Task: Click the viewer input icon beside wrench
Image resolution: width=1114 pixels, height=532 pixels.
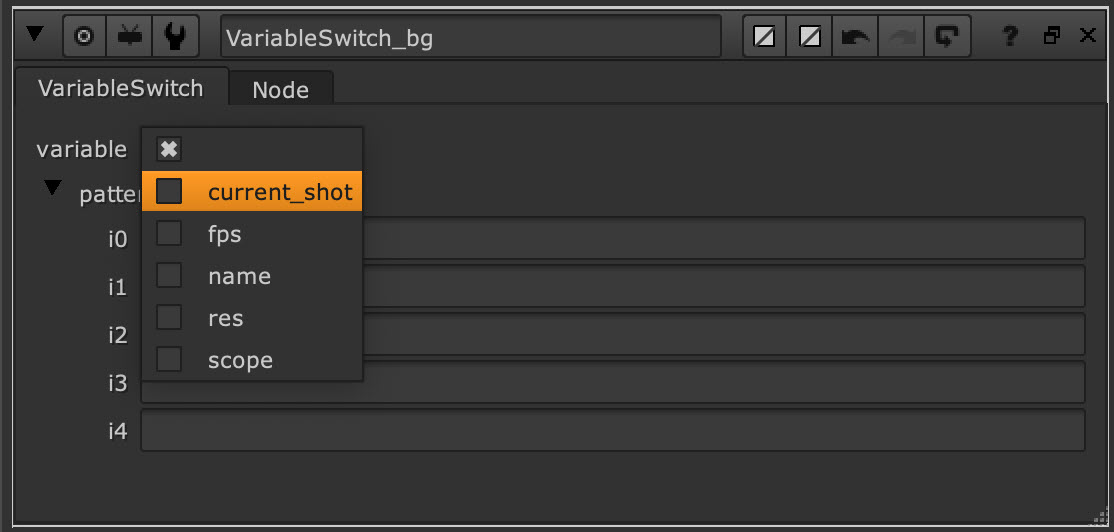Action: tap(130, 36)
